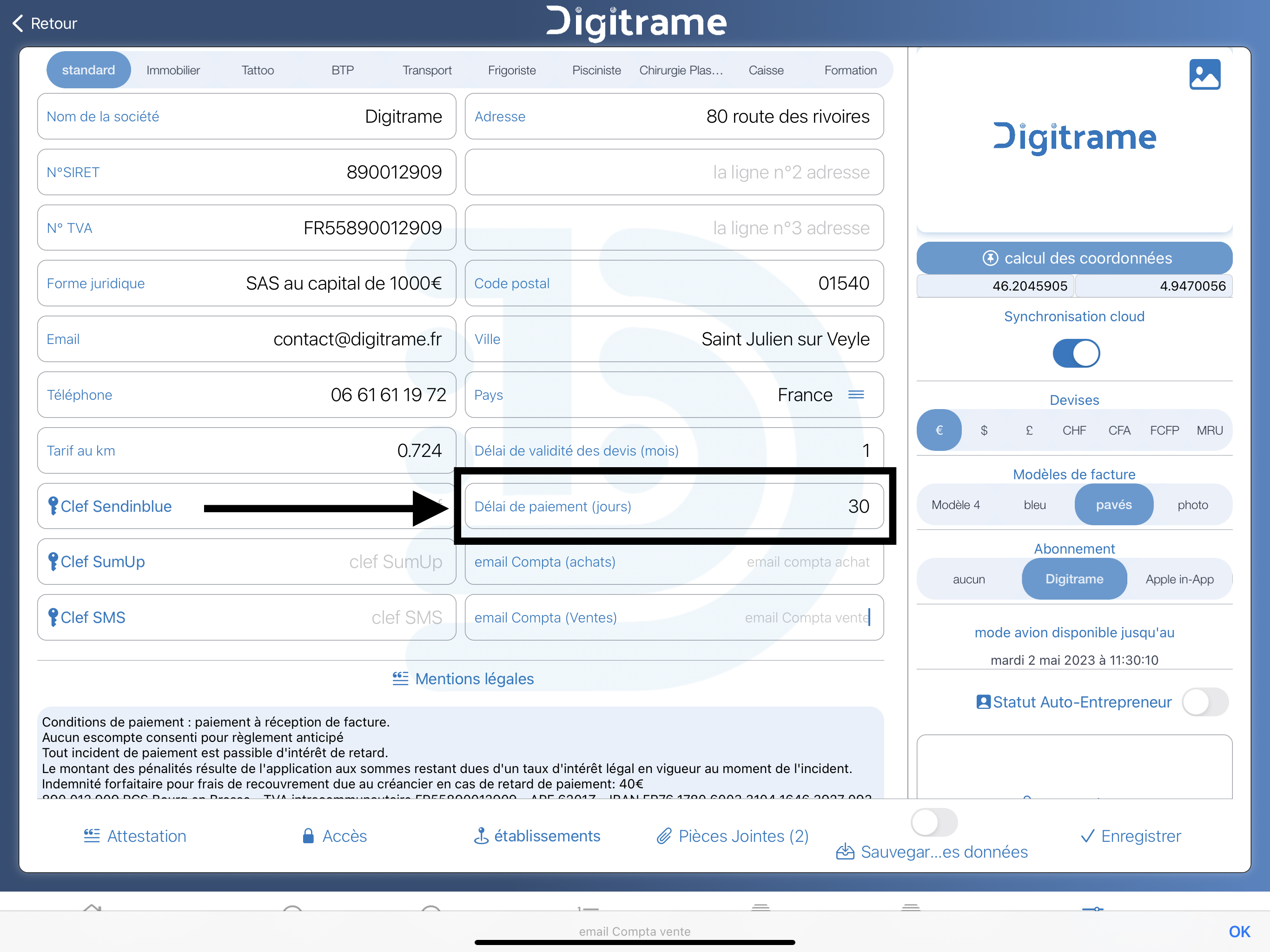Image resolution: width=1270 pixels, height=952 pixels.
Task: Edit the Téléphone field
Action: click(247, 395)
